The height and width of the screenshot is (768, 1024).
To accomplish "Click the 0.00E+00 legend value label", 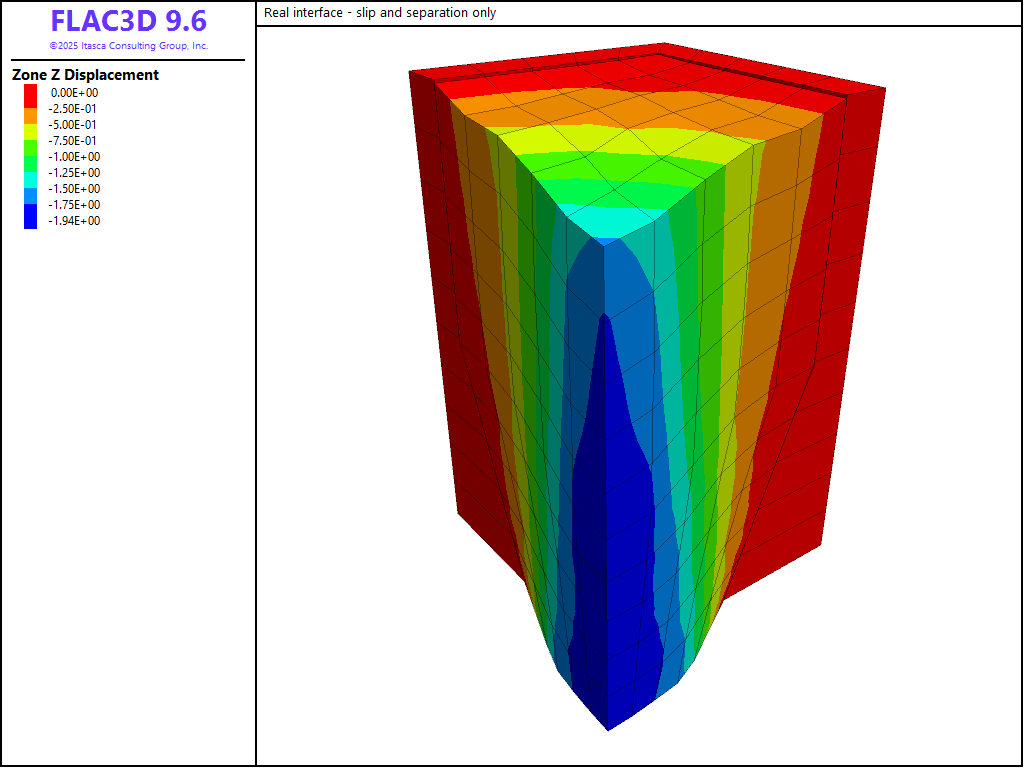I will point(75,93).
